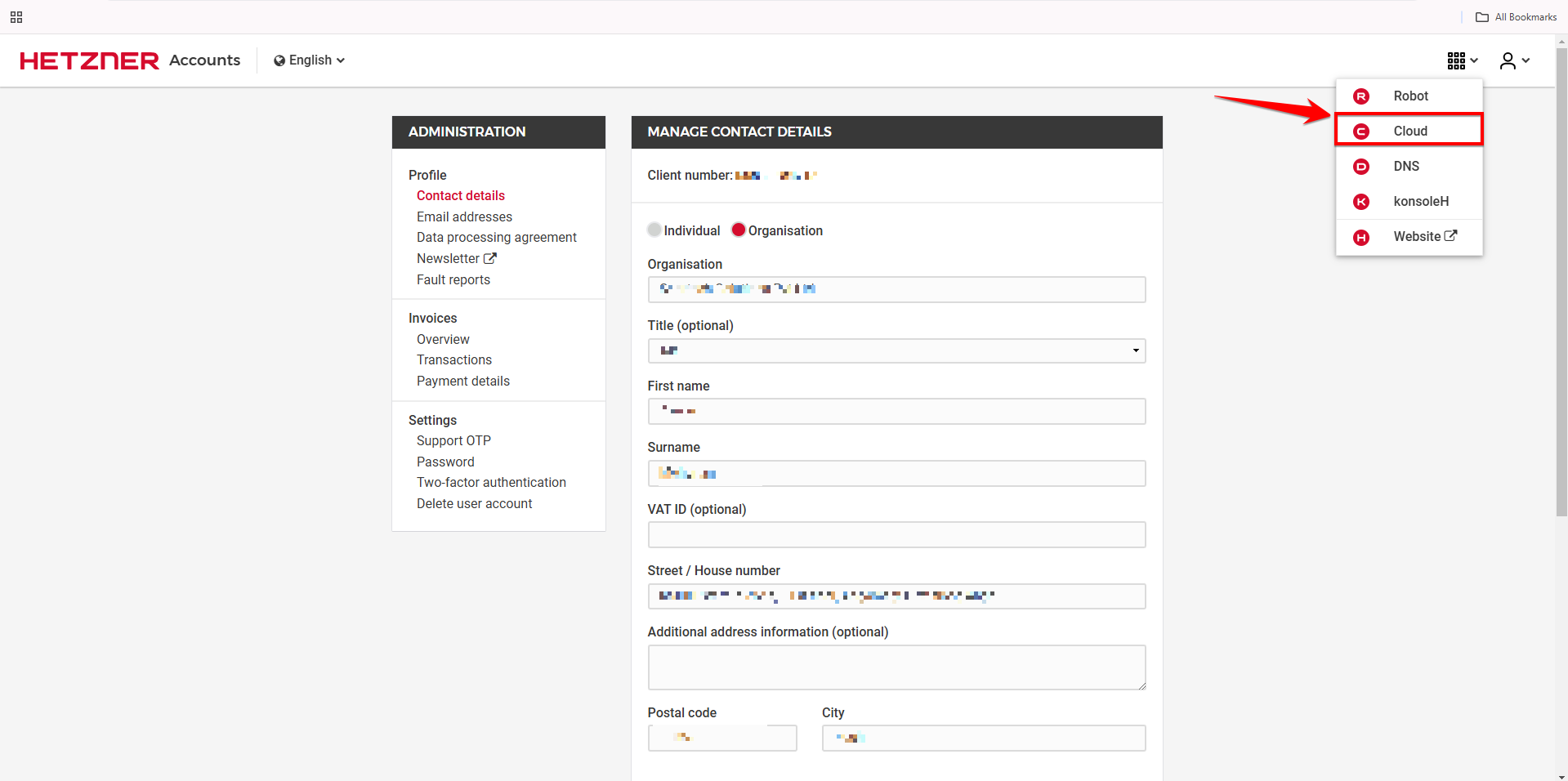Click the red Robot icon
1568x781 pixels.
[1360, 96]
